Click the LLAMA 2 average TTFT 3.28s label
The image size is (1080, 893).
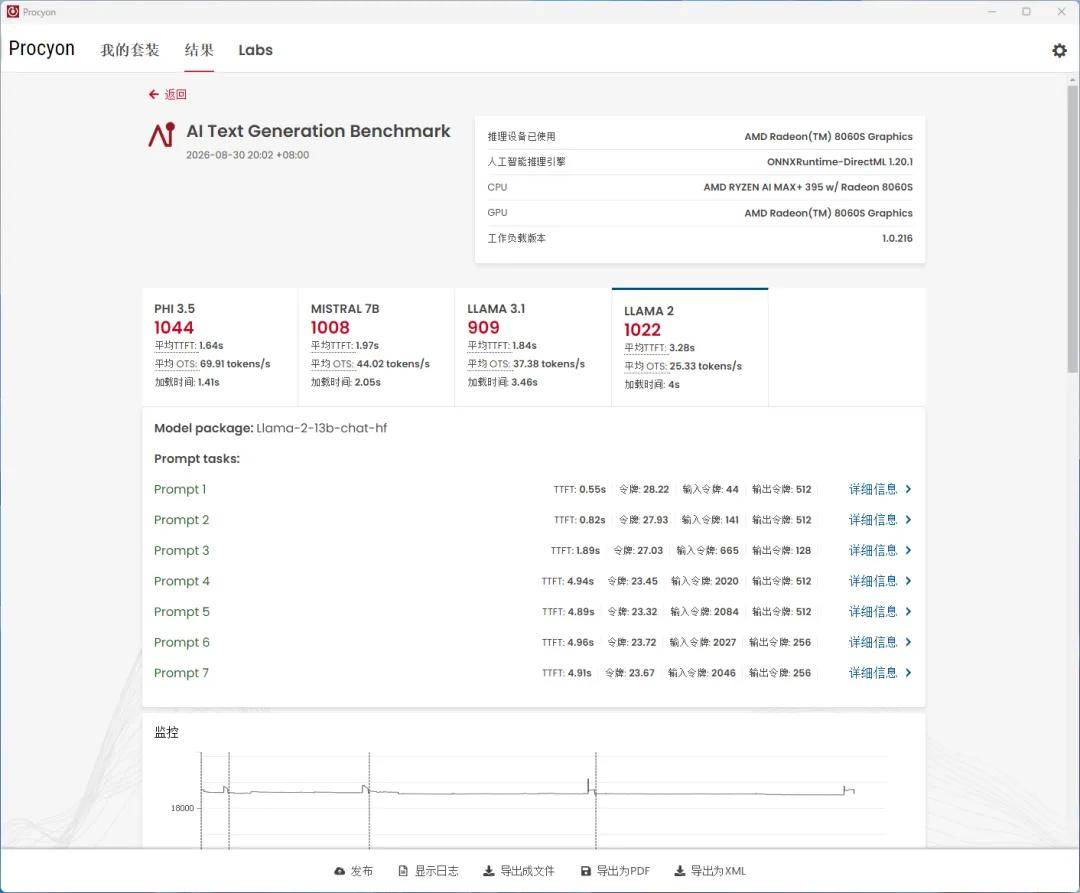click(659, 348)
